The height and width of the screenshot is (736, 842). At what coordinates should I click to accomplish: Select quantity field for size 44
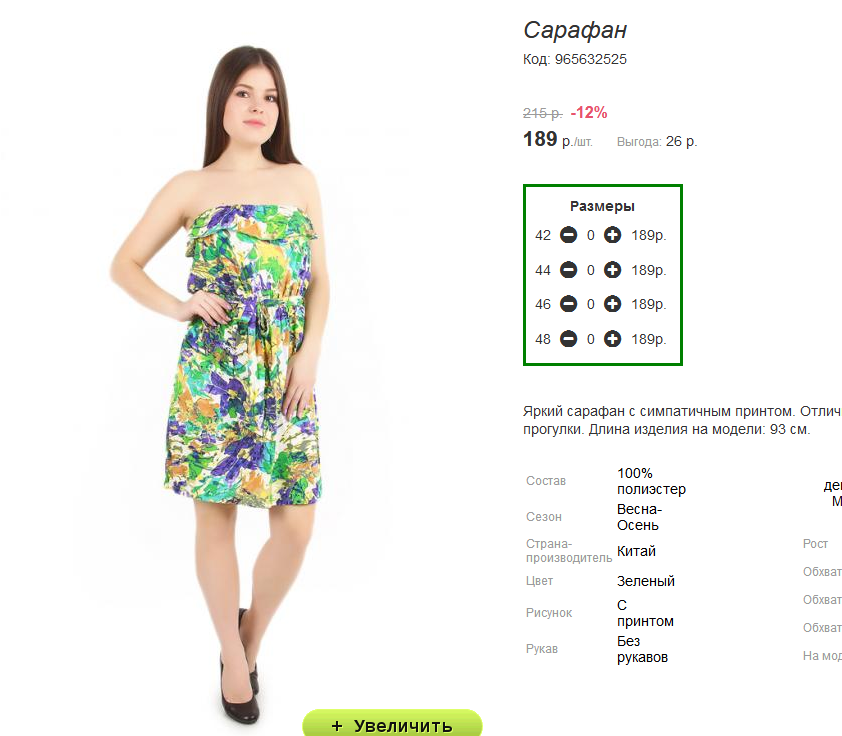coord(591,270)
